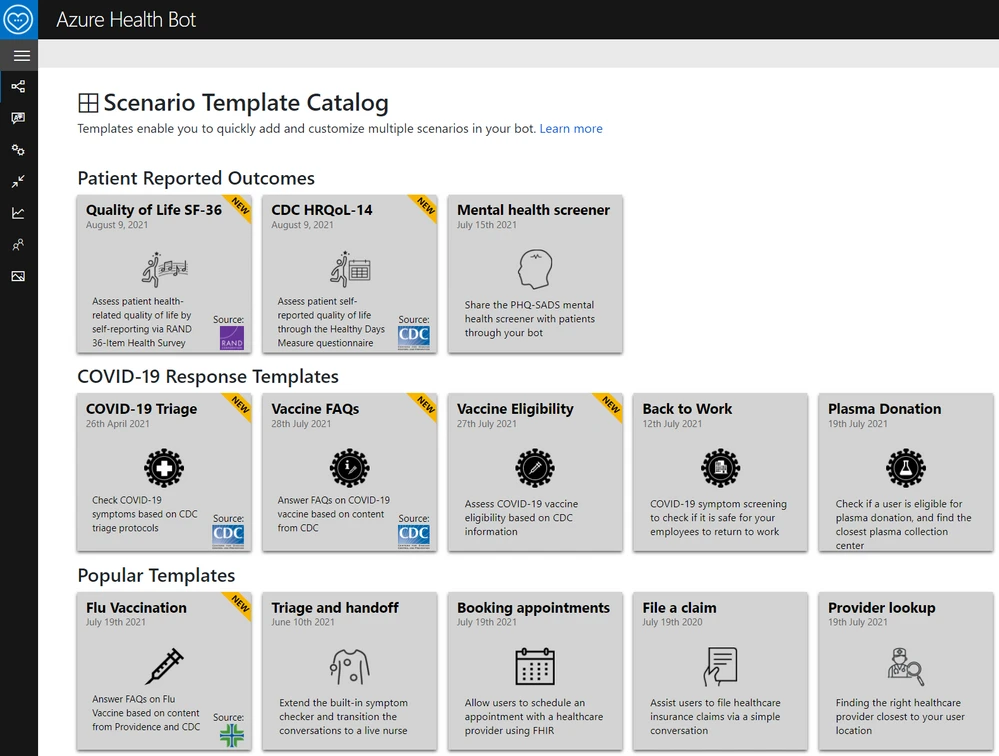Follow the Learn more link
The width and height of the screenshot is (999, 756).
pyautogui.click(x=570, y=128)
